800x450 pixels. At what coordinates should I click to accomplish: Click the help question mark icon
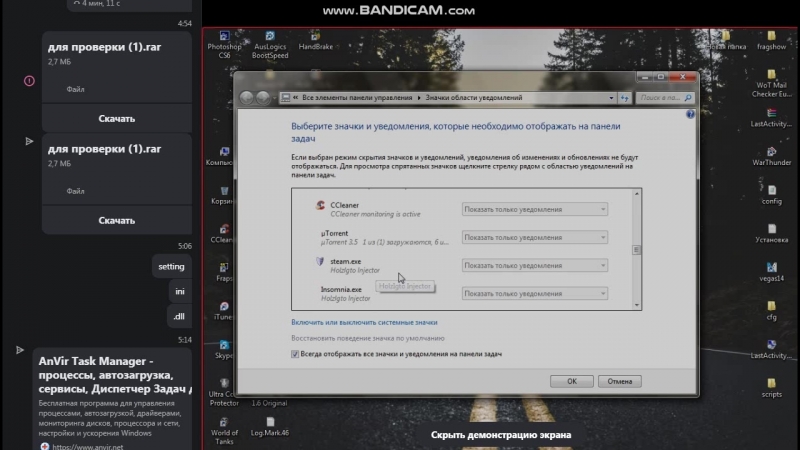tap(690, 114)
